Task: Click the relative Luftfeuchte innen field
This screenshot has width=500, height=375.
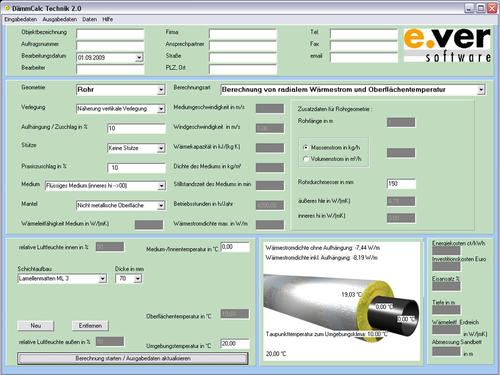Action: (x=110, y=247)
